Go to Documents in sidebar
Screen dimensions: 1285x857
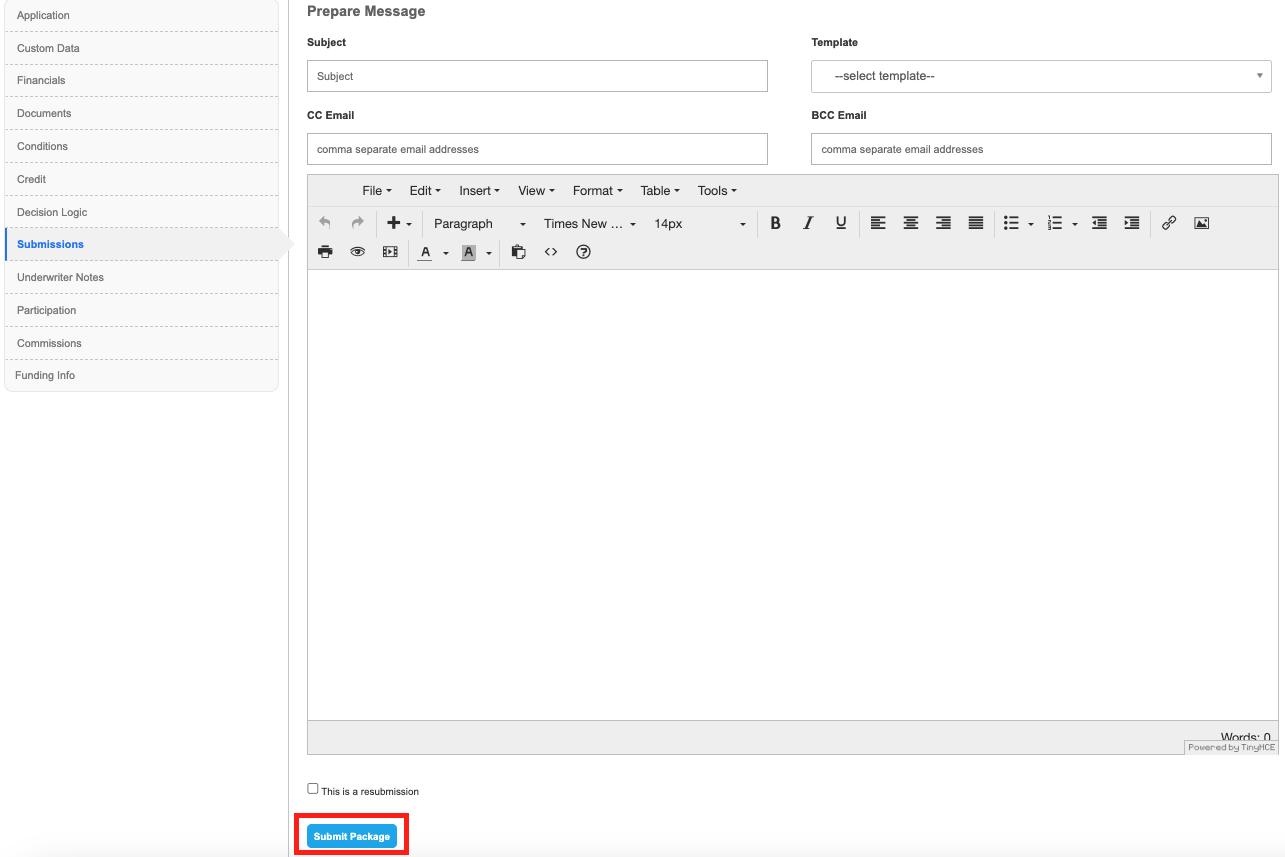[142, 113]
